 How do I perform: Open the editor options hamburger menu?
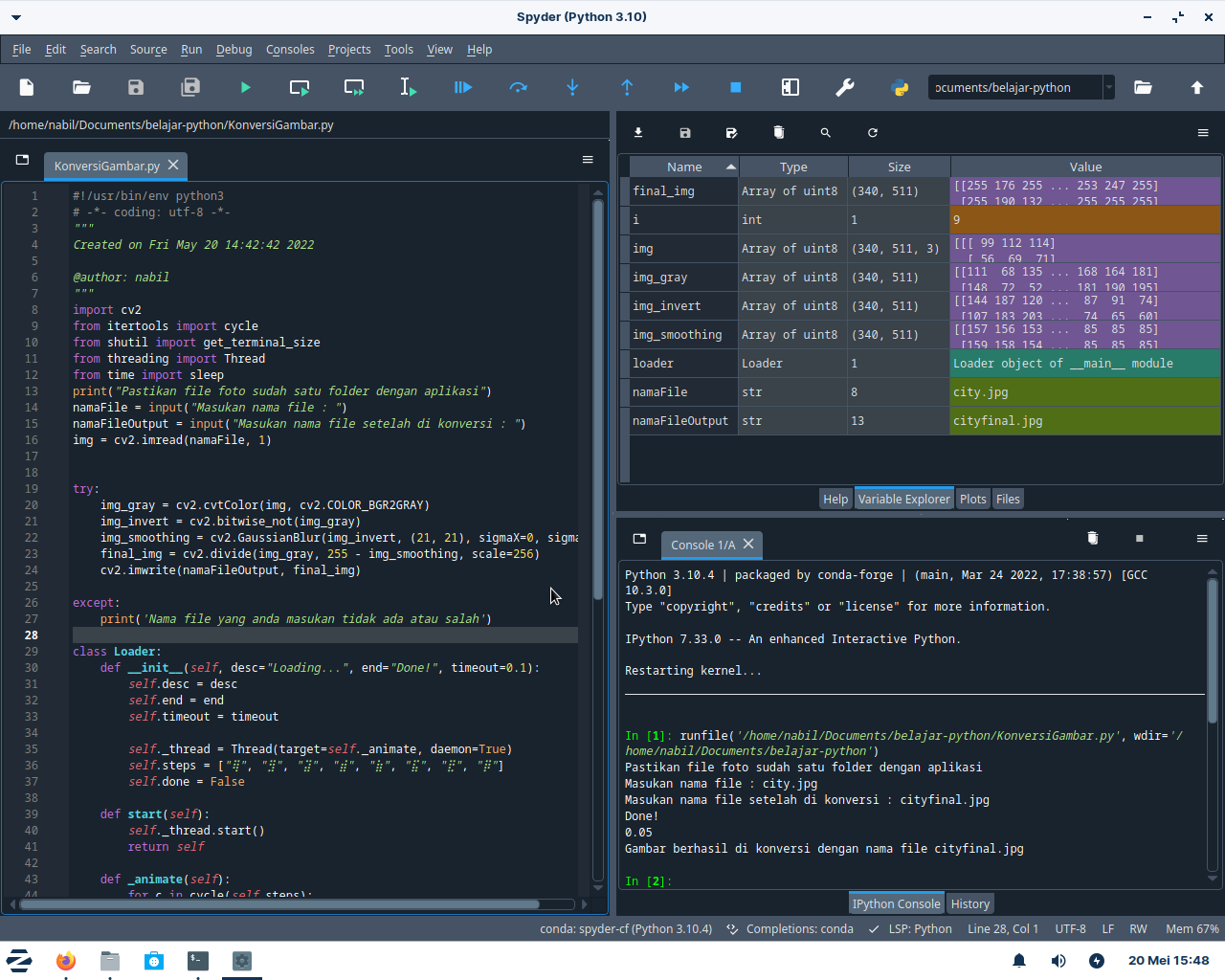pyautogui.click(x=588, y=160)
